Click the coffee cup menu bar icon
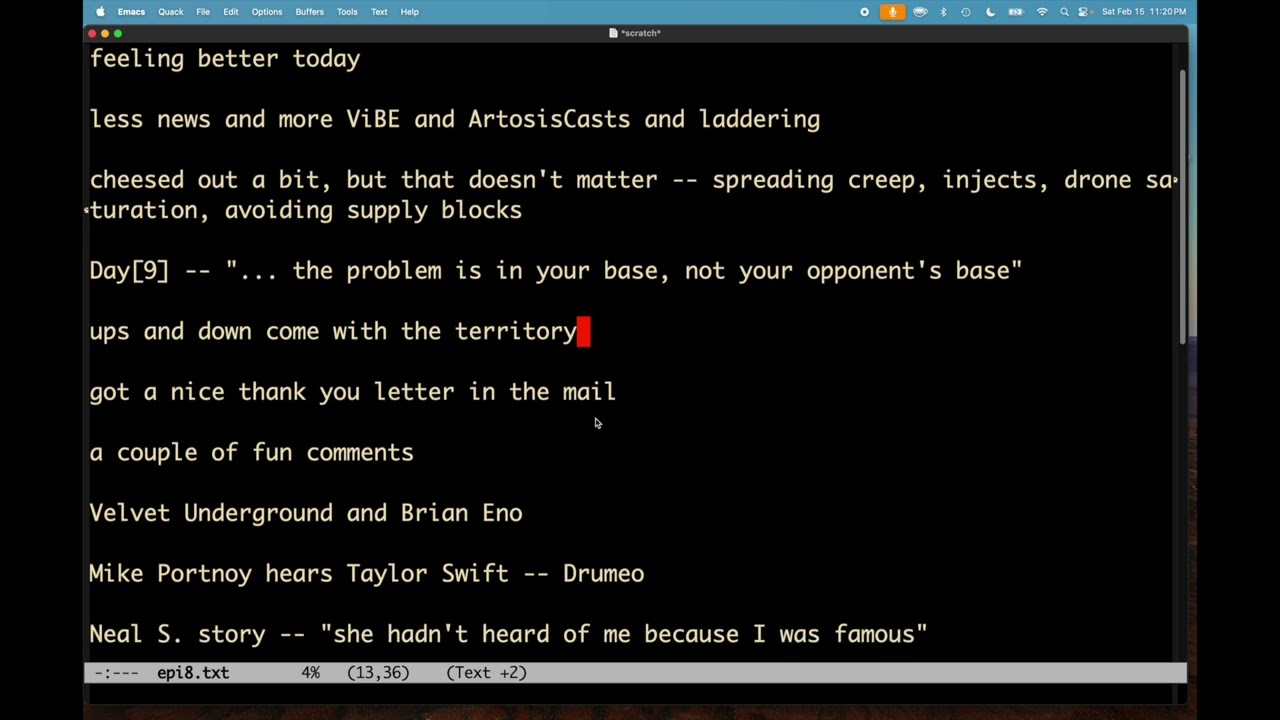Image resolution: width=1280 pixels, height=720 pixels. tap(920, 12)
